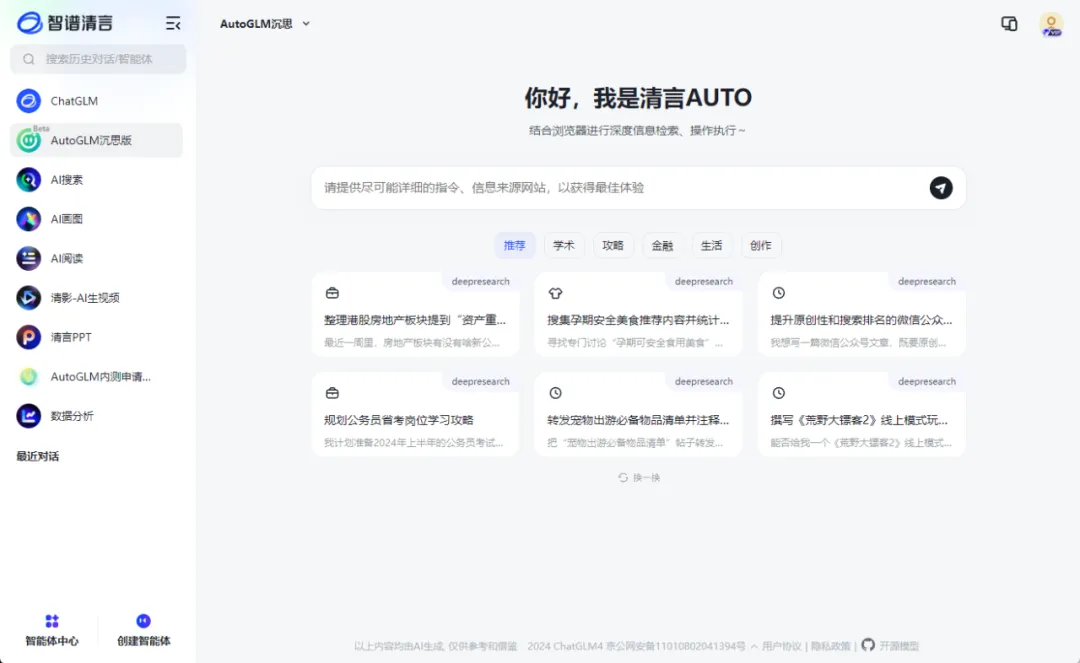The height and width of the screenshot is (663, 1080).
Task: Click the clock icon on 转发宠物出游 card
Action: pos(555,393)
